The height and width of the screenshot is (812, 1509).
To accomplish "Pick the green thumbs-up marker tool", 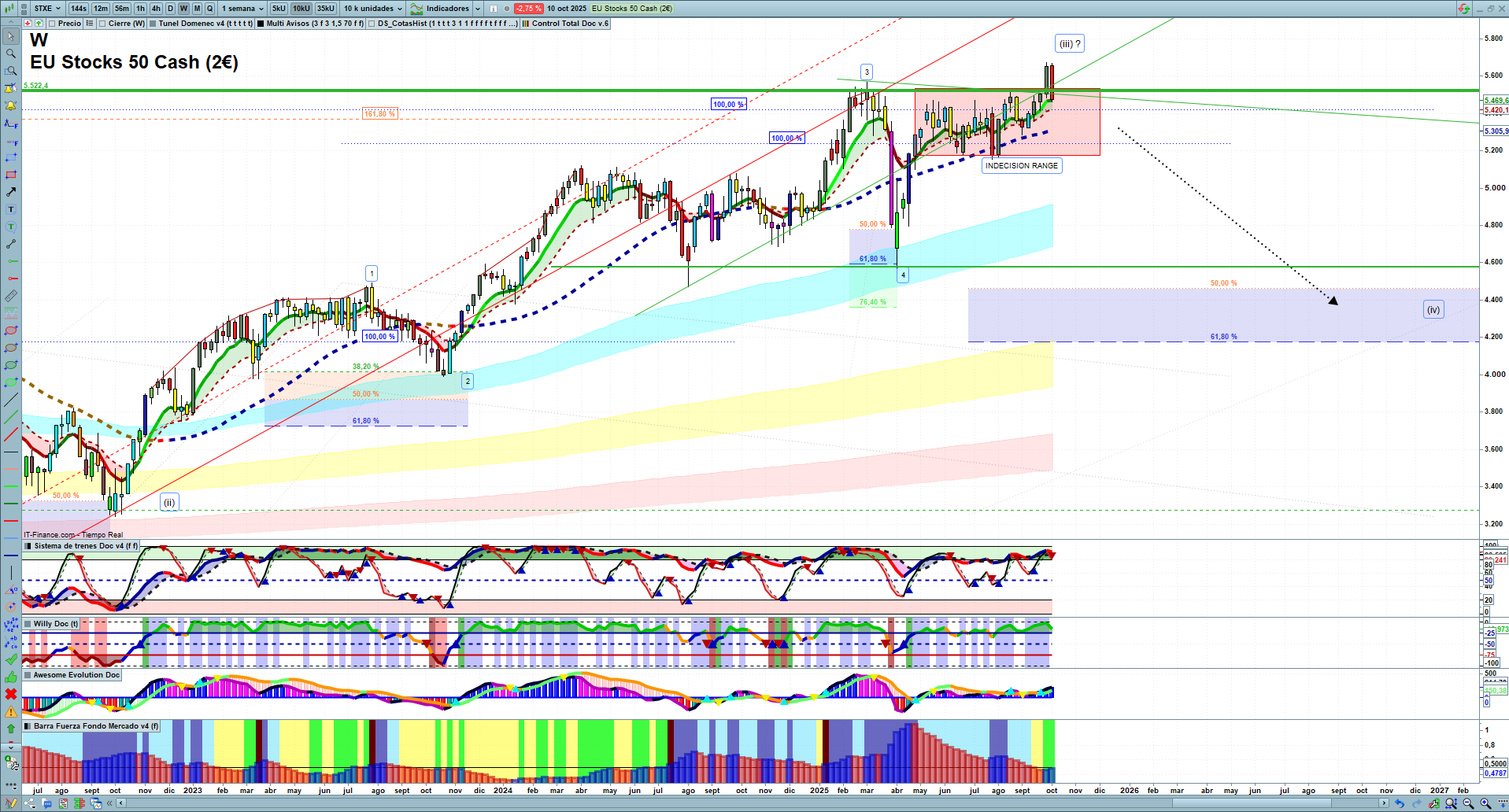I will [11, 677].
